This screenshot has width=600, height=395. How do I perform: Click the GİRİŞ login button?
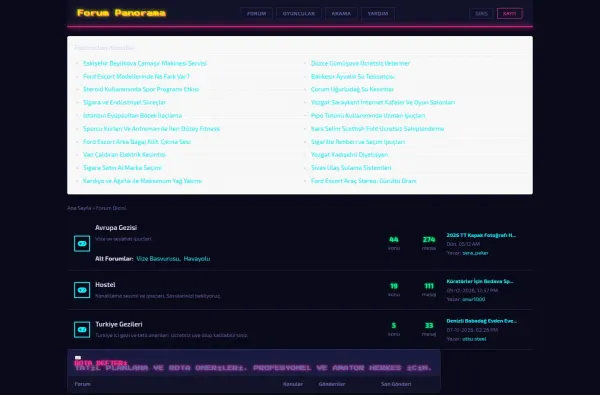point(481,13)
